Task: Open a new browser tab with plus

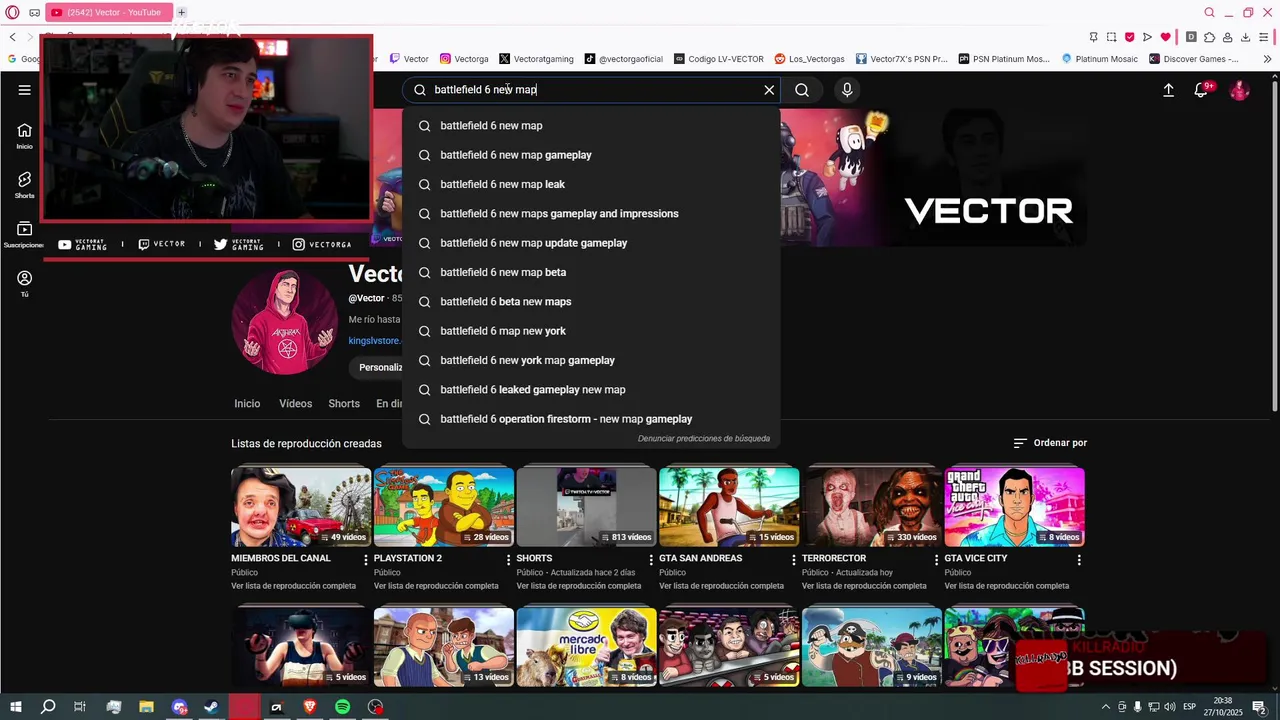Action: [181, 12]
